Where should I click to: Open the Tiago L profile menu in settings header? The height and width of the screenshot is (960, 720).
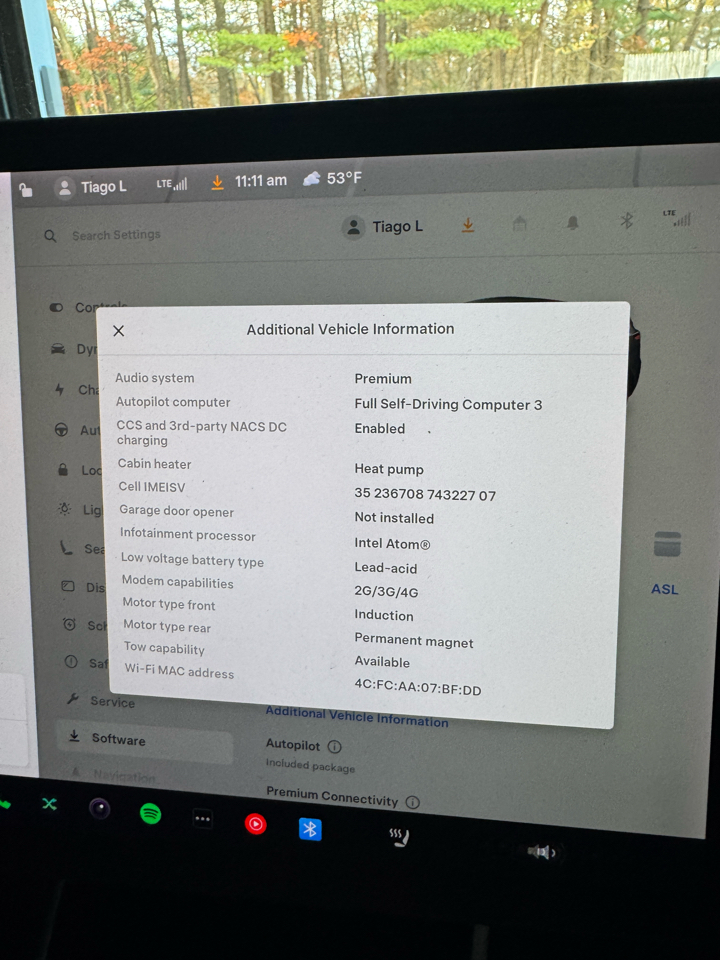pyautogui.click(x=384, y=227)
